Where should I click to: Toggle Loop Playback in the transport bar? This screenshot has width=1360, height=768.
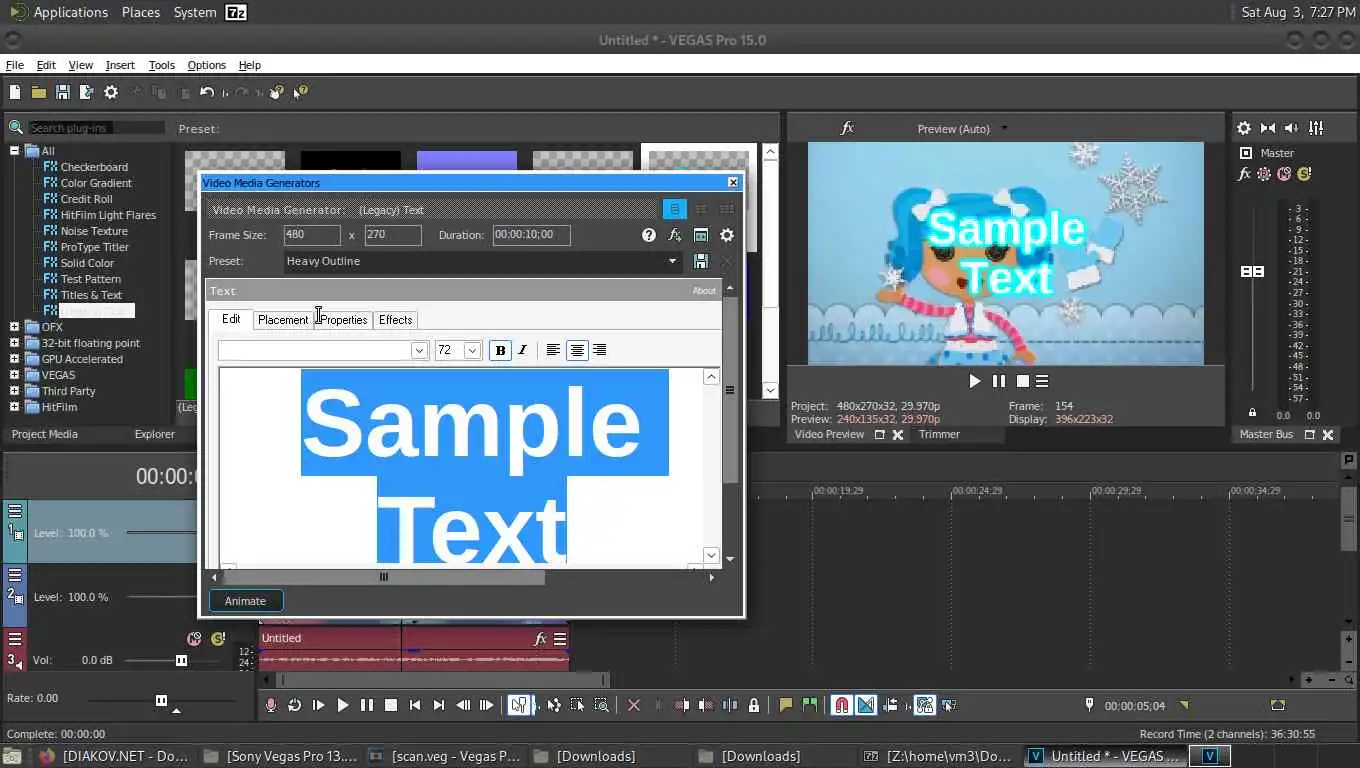[294, 705]
